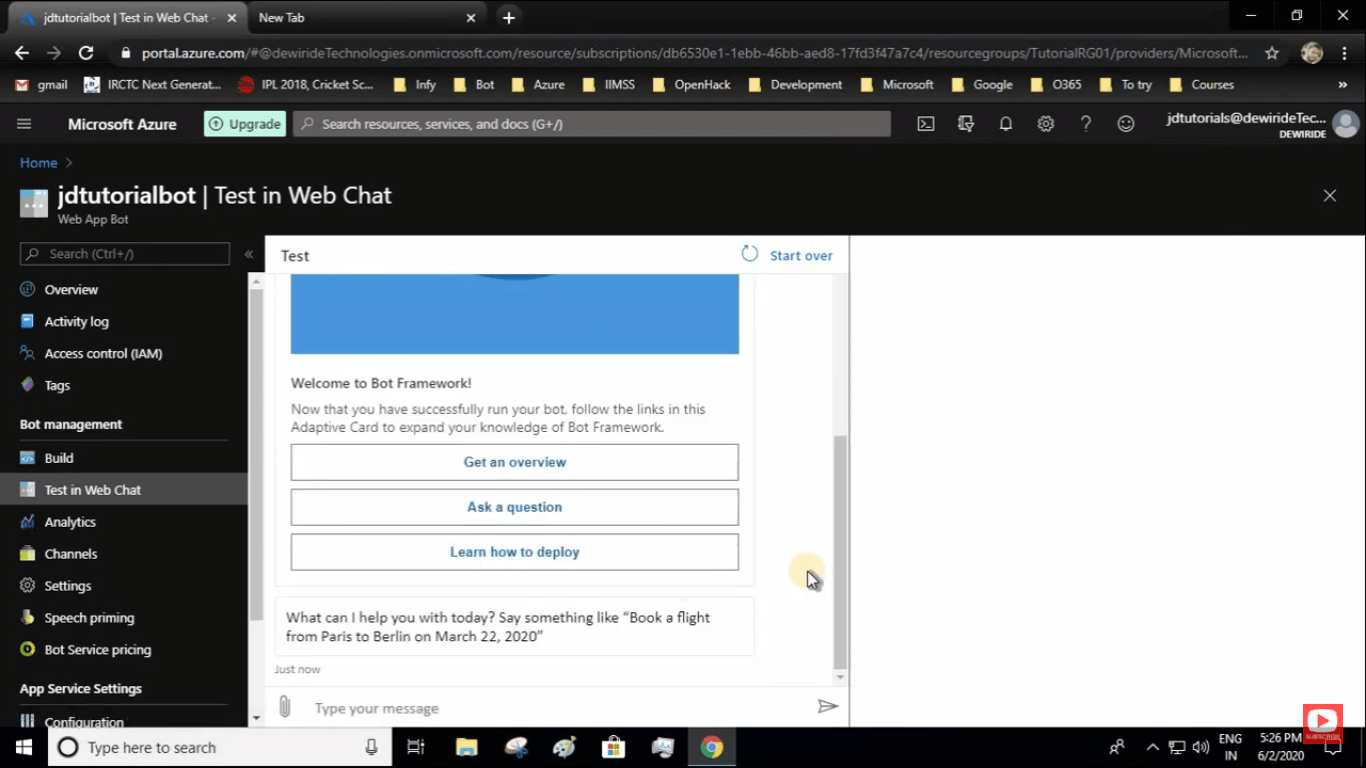Click the Get an overview button
The width and height of the screenshot is (1366, 768).
515,462
